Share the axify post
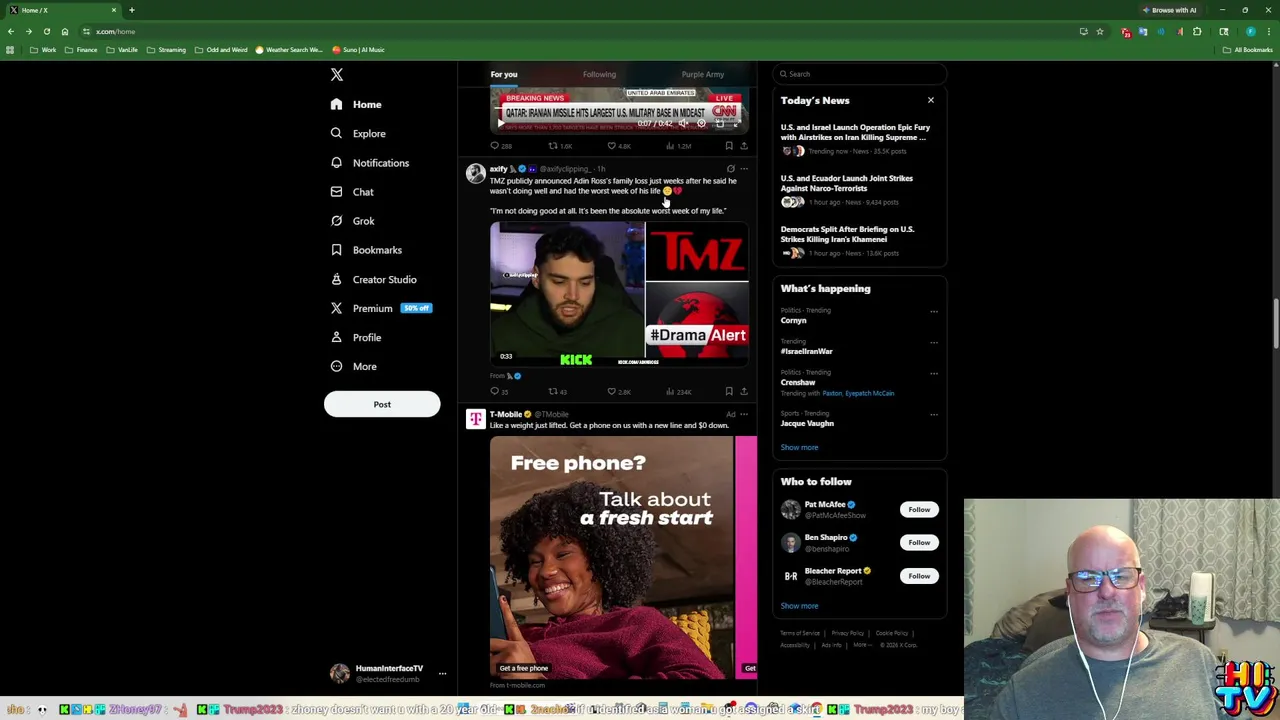The image size is (1280, 720). [x=744, y=391]
